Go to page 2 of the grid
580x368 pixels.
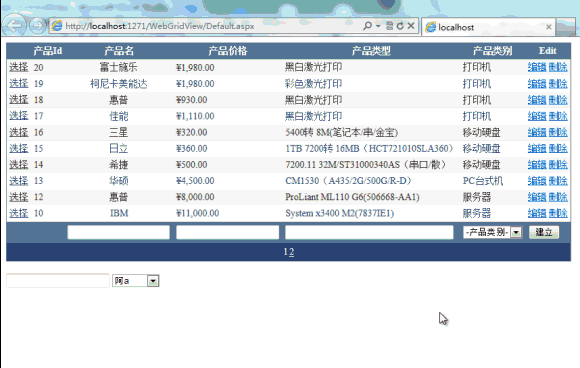coord(292,252)
